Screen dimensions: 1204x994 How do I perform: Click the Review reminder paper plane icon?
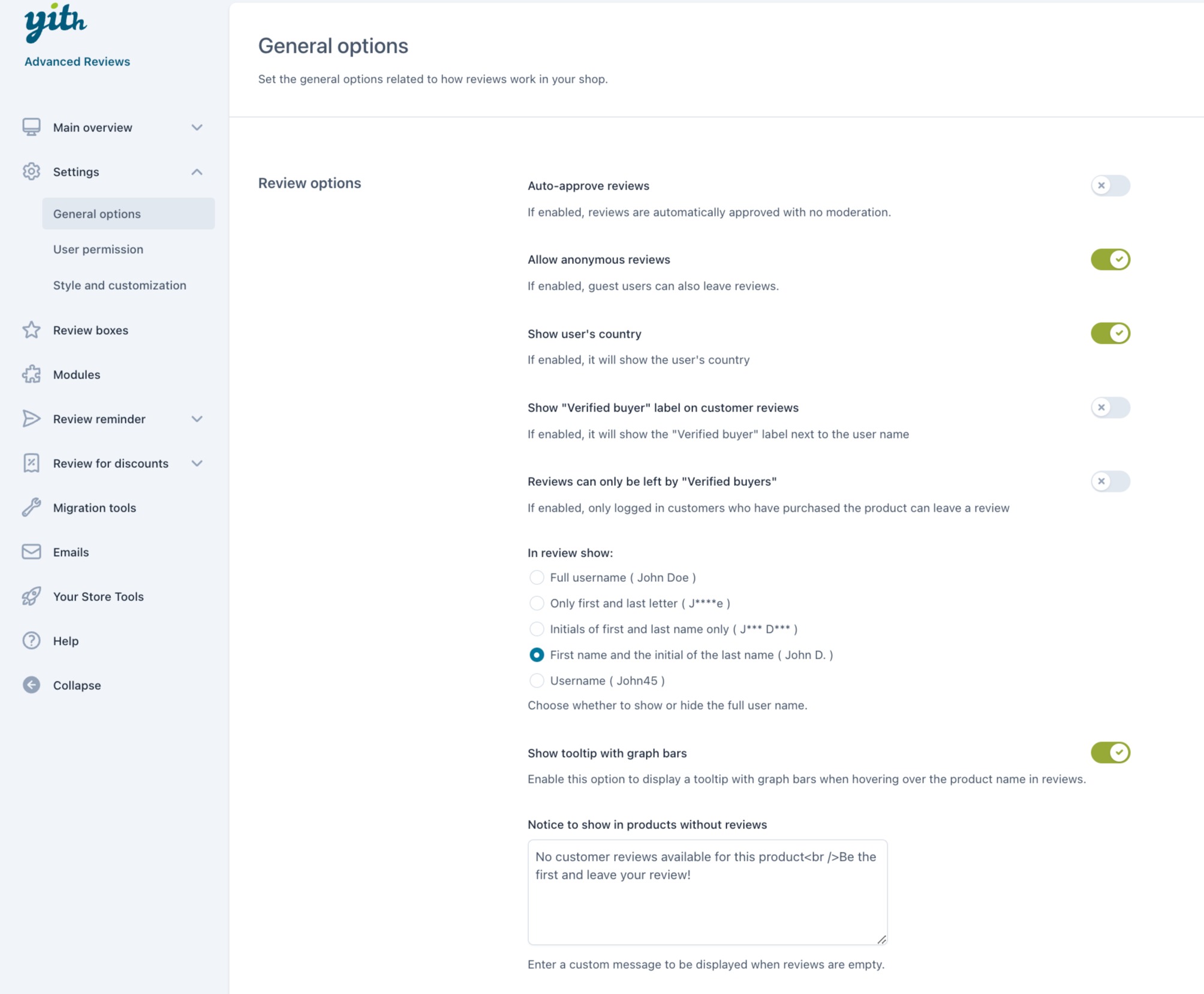(x=31, y=419)
